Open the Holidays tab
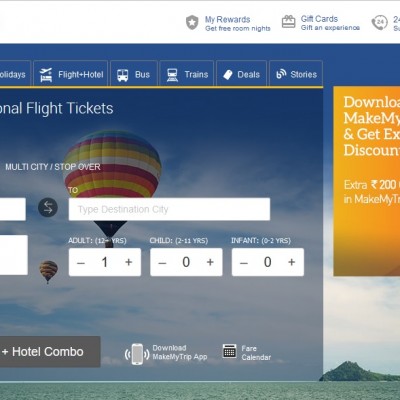The height and width of the screenshot is (400, 400). point(15,74)
